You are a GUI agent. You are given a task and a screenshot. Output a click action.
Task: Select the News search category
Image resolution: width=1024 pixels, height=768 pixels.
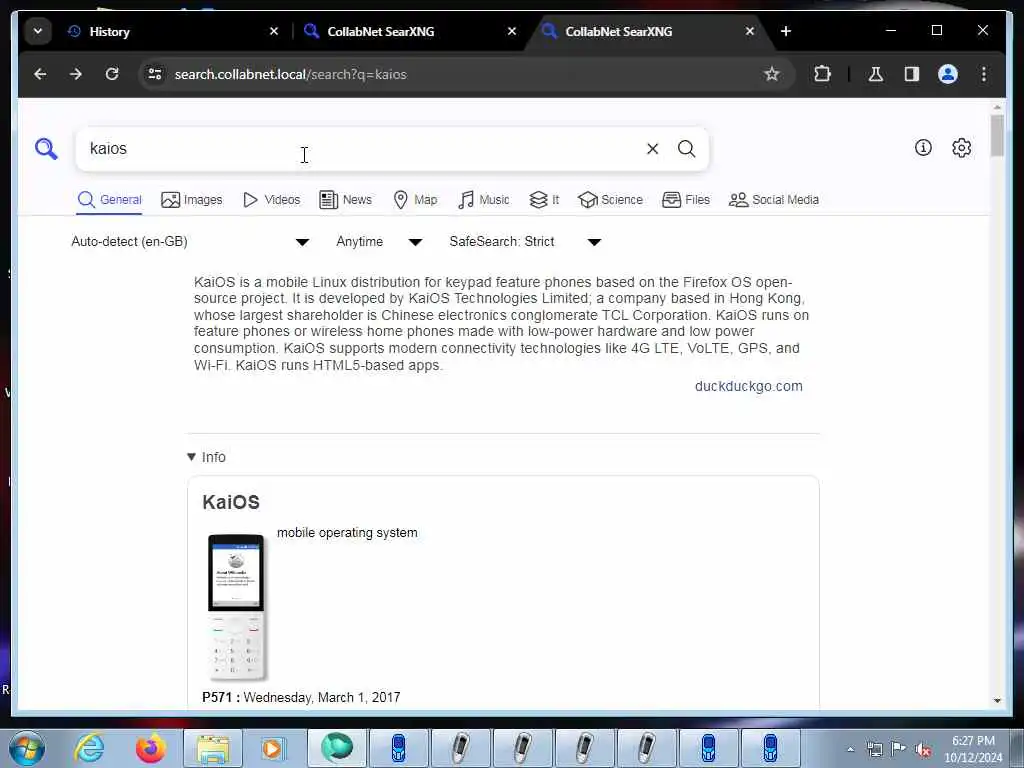pos(345,200)
